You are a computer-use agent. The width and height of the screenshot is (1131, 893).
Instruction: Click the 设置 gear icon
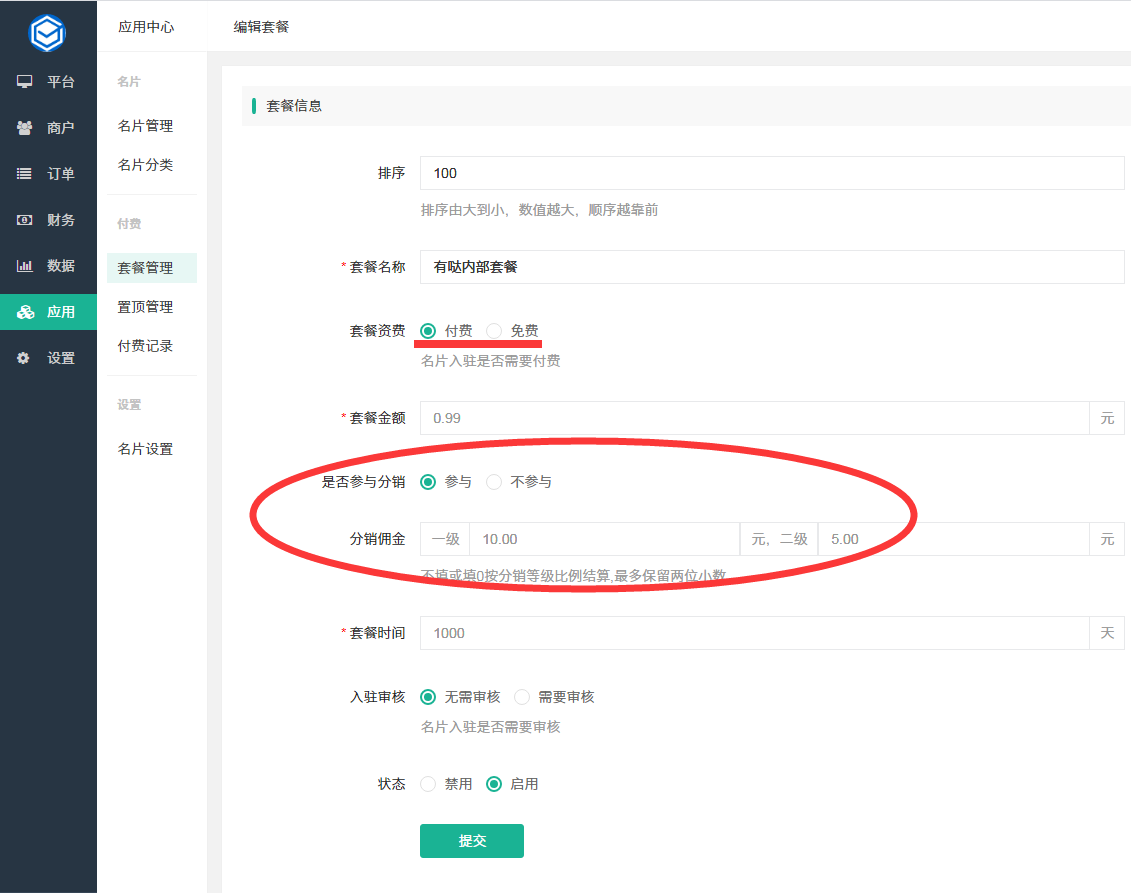point(23,358)
